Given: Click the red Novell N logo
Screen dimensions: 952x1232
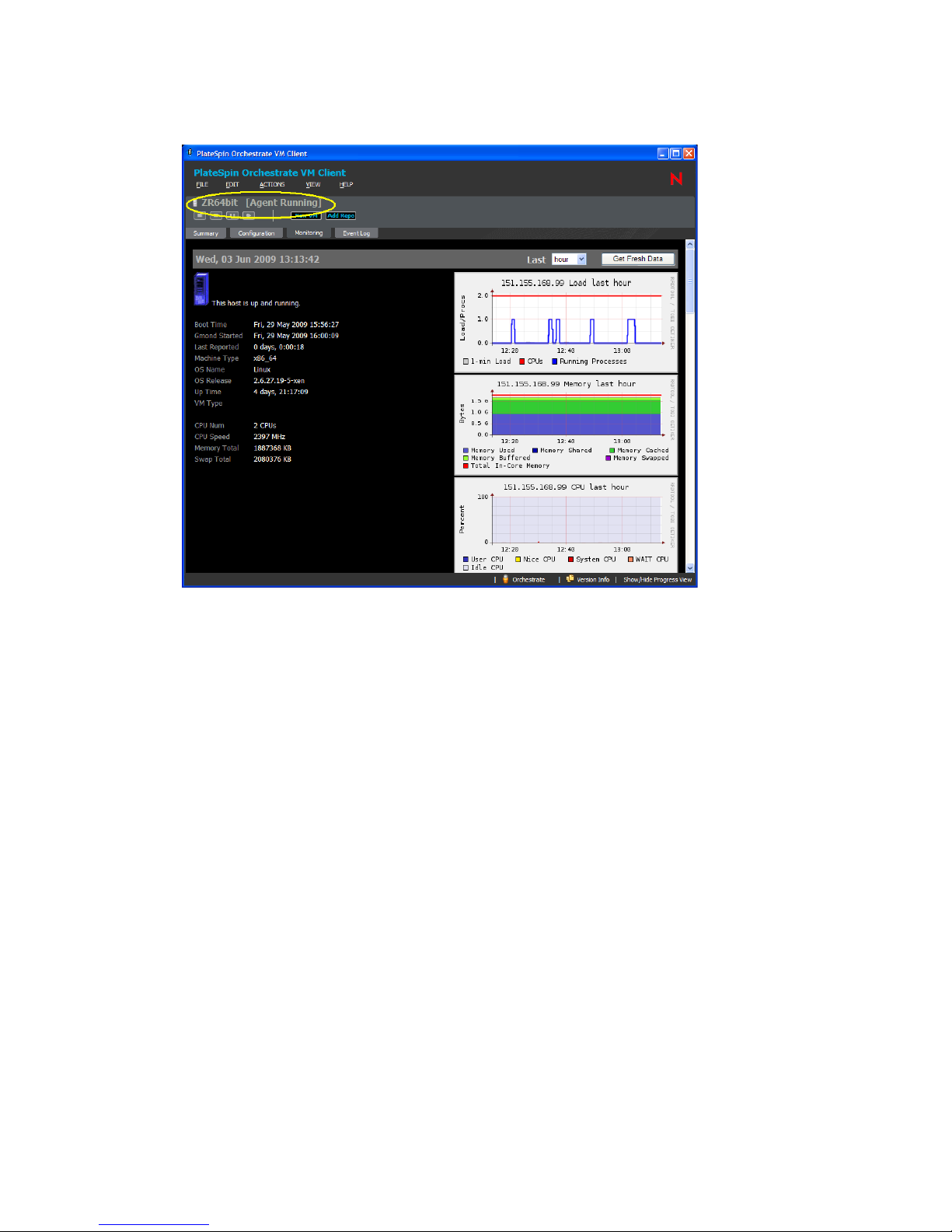Looking at the screenshot, I should (x=676, y=179).
